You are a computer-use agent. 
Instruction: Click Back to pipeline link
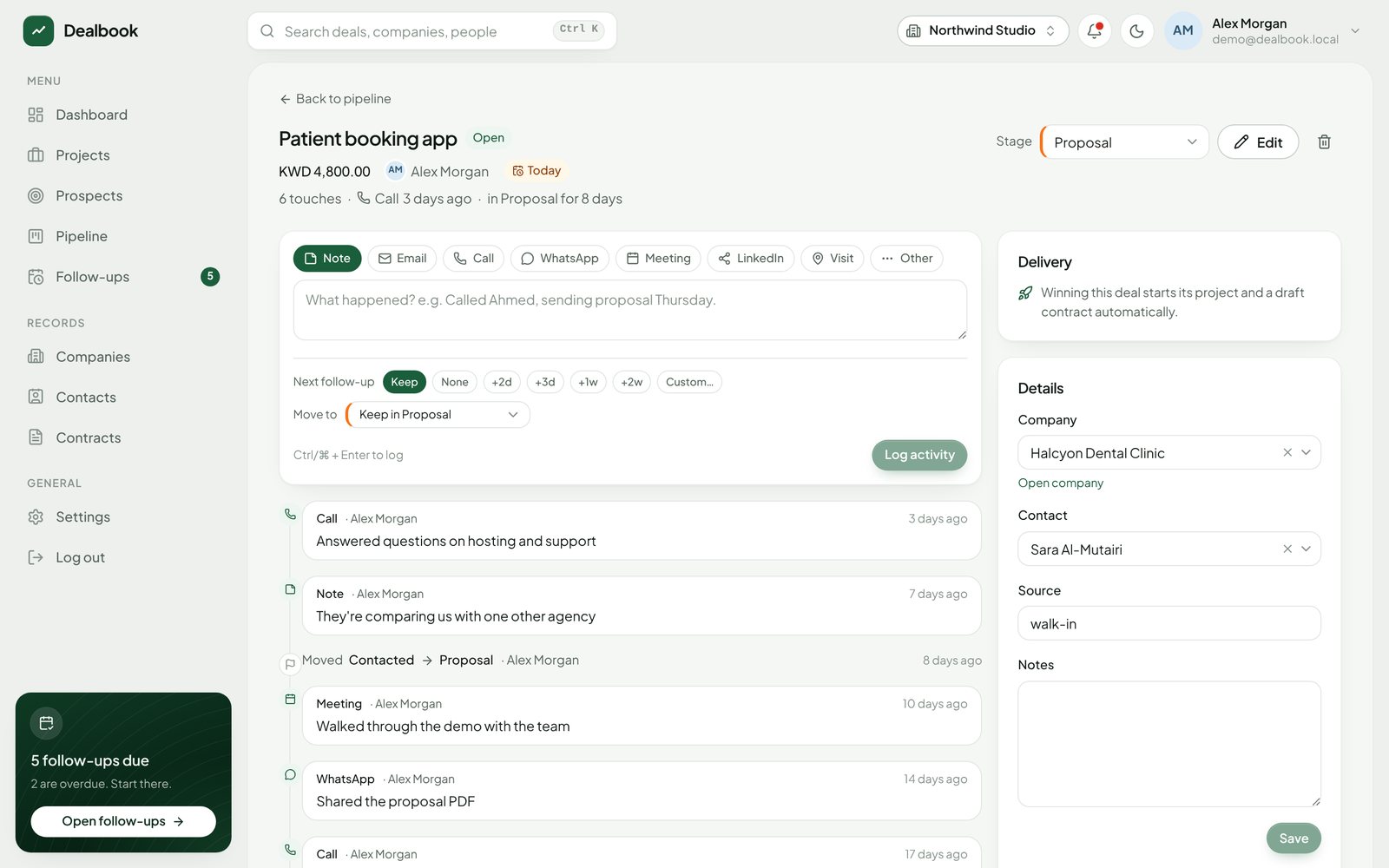(x=335, y=99)
